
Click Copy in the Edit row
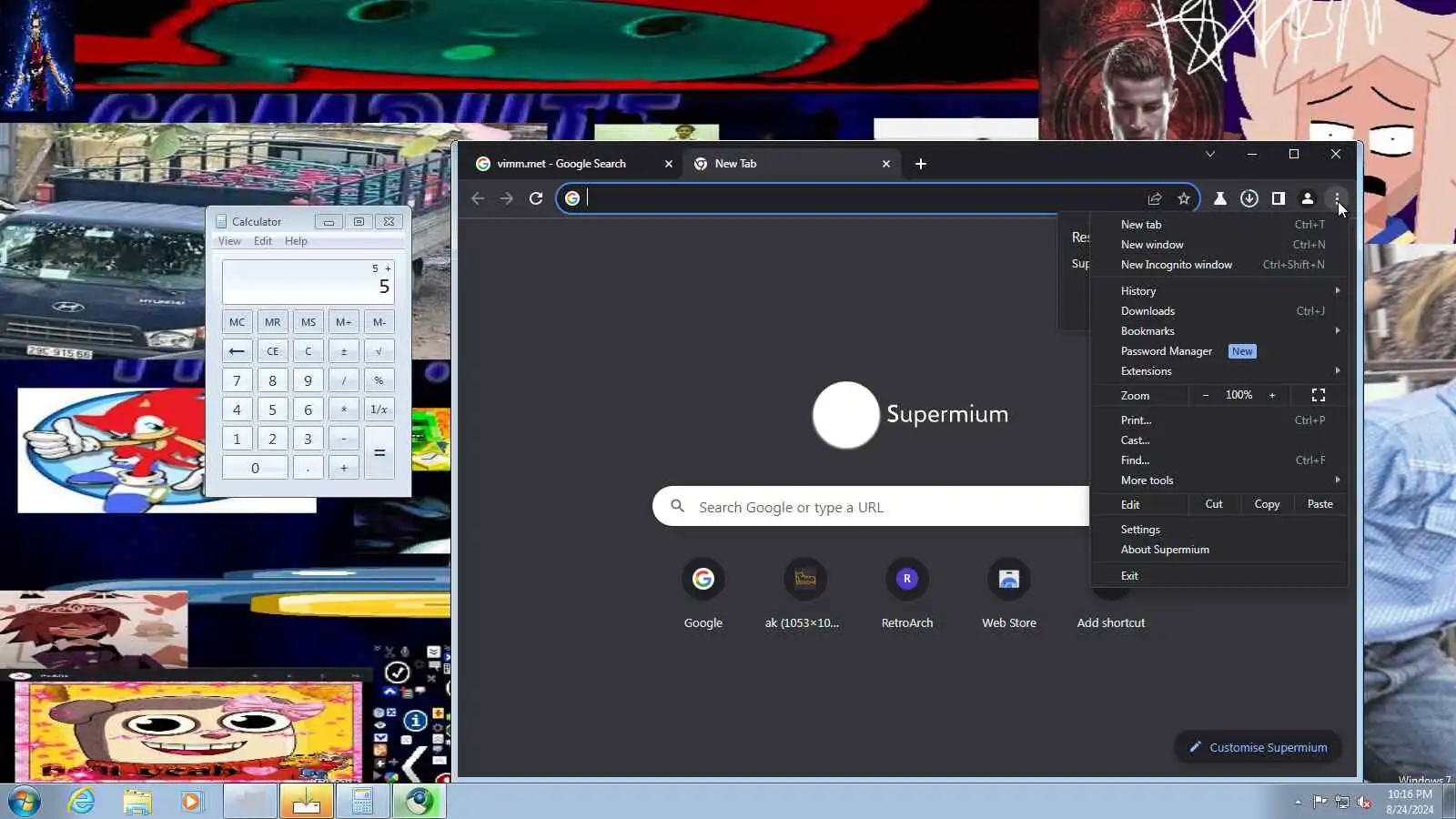click(1267, 504)
